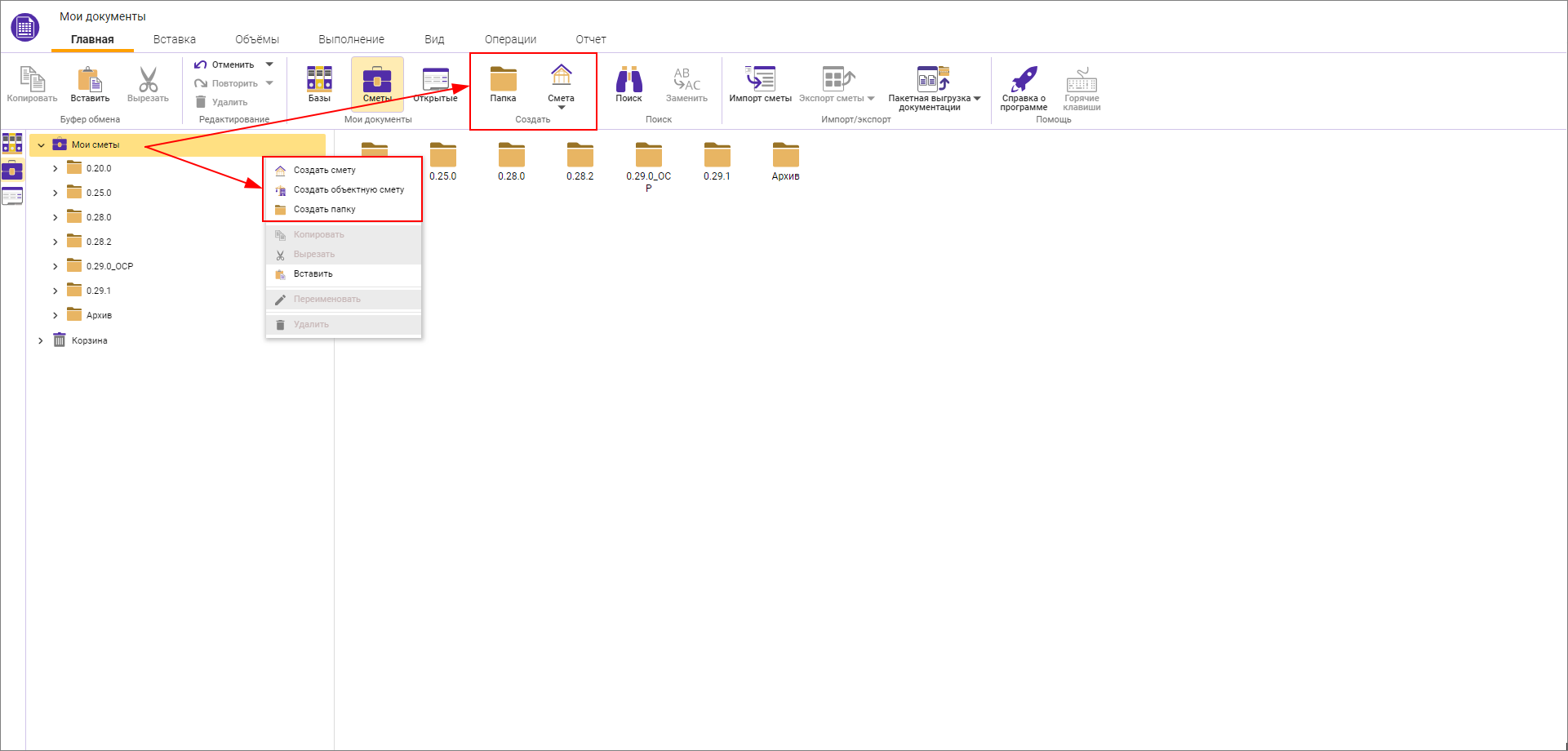Open the Архив folder thumbnail
Screen dimensions: 1568x751
coord(786,155)
